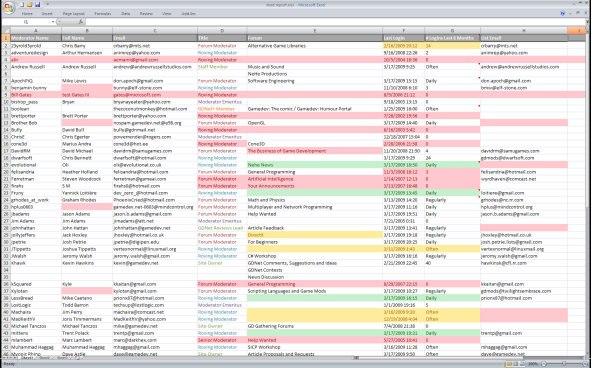
Task: Expand the Name Box dropdown arrow
Action: [53, 22]
